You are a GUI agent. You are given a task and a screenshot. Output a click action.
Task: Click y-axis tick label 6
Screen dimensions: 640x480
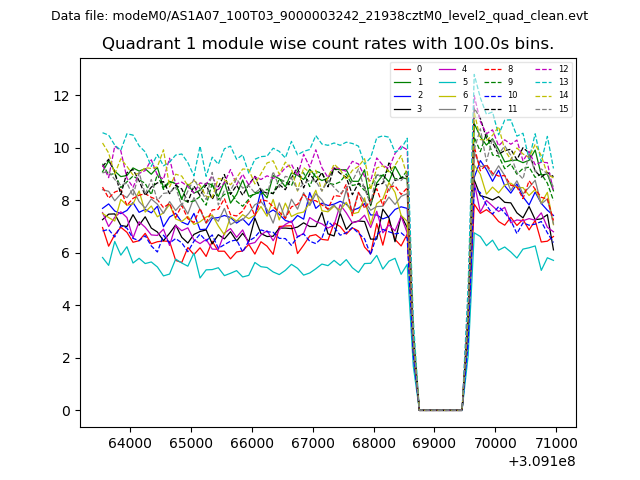[x=65, y=253]
